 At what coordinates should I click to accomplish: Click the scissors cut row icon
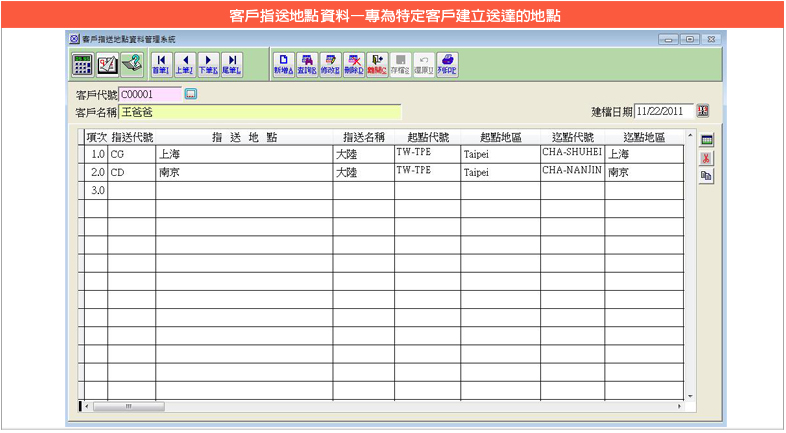pos(706,158)
